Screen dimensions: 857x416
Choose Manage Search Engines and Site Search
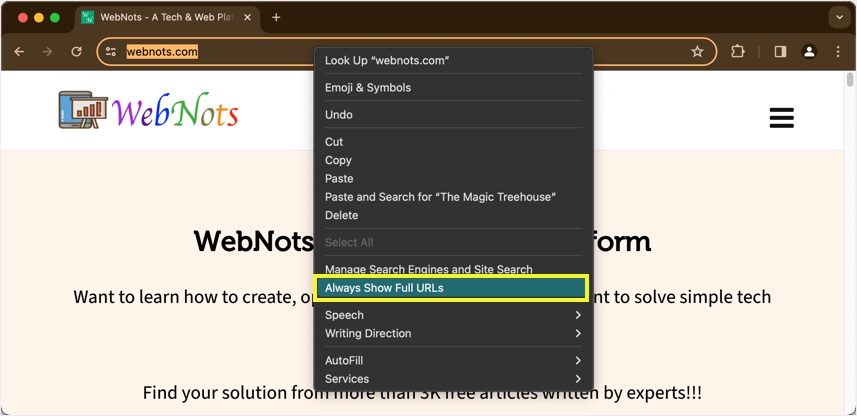[x=428, y=269]
